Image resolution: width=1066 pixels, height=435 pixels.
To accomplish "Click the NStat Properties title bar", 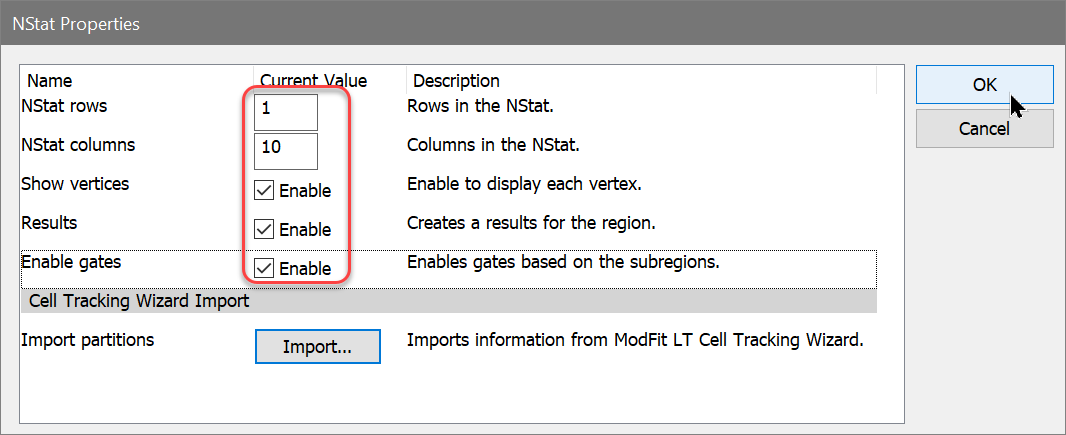I will coord(400,23).
